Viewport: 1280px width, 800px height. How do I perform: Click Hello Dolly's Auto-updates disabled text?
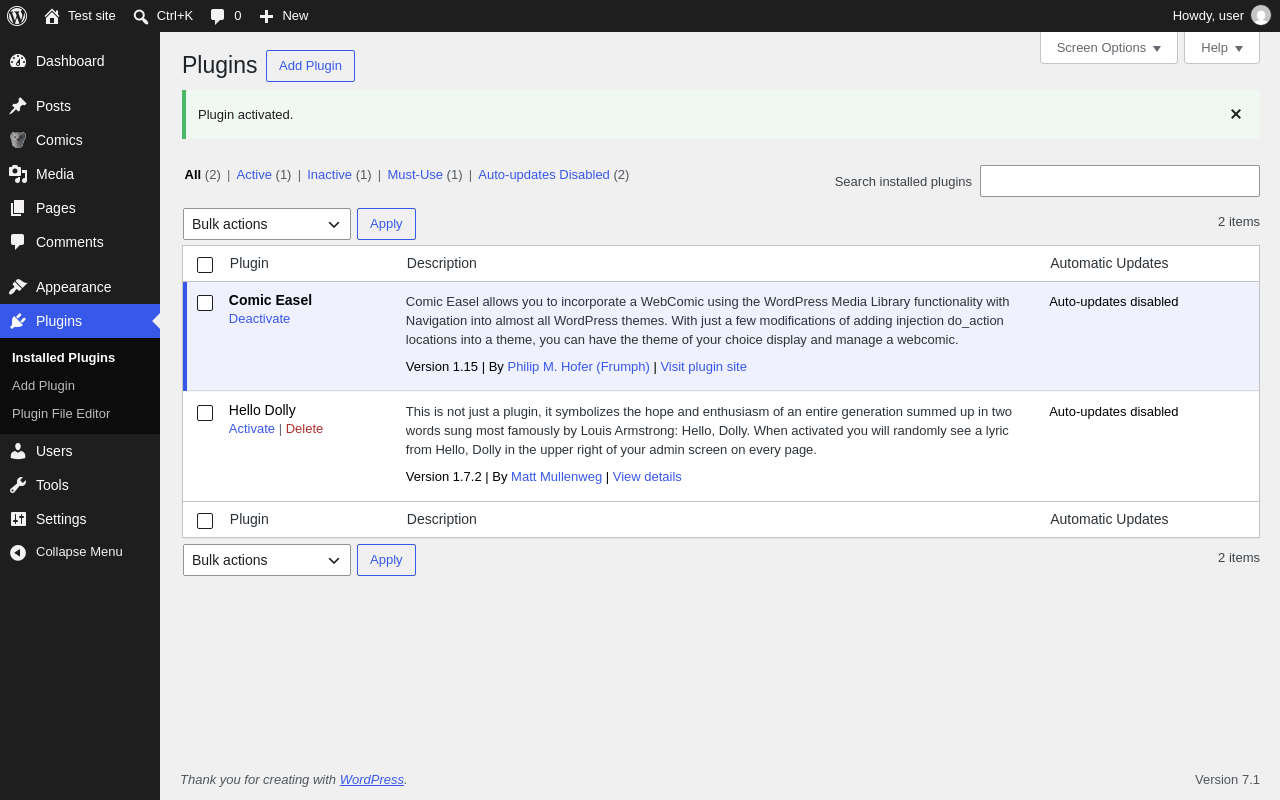tap(1114, 412)
